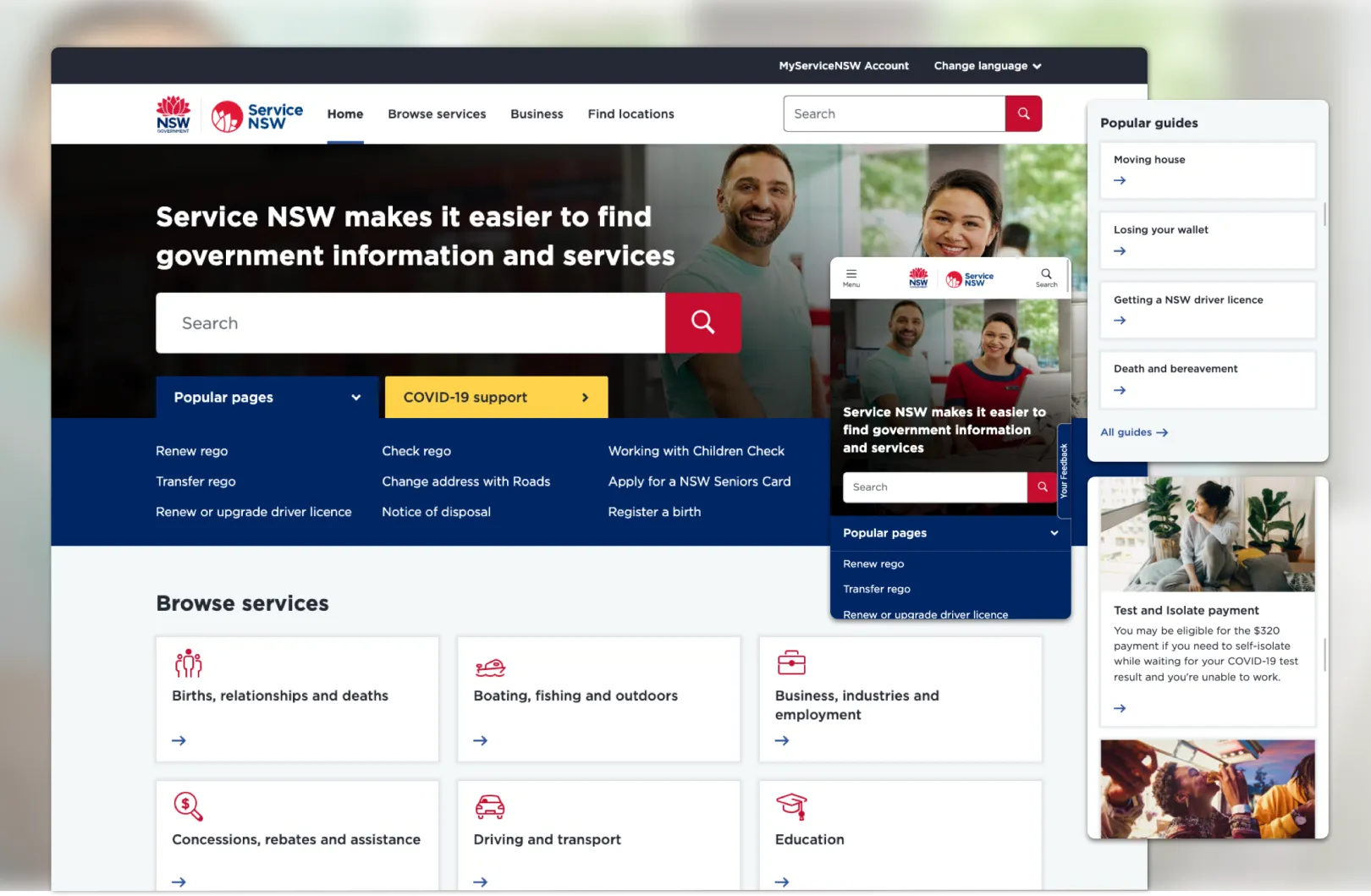Click the COVID-19 support button

(496, 397)
